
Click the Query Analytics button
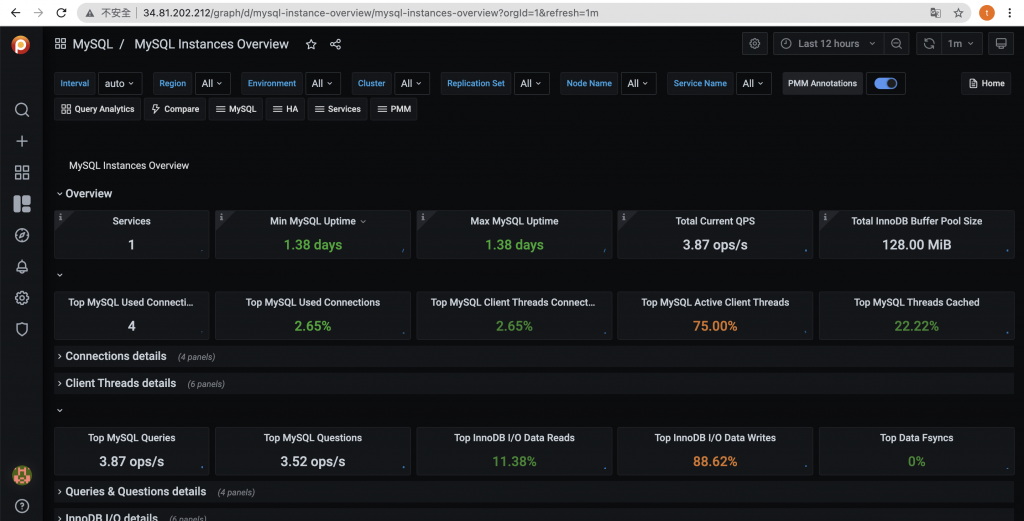97,109
